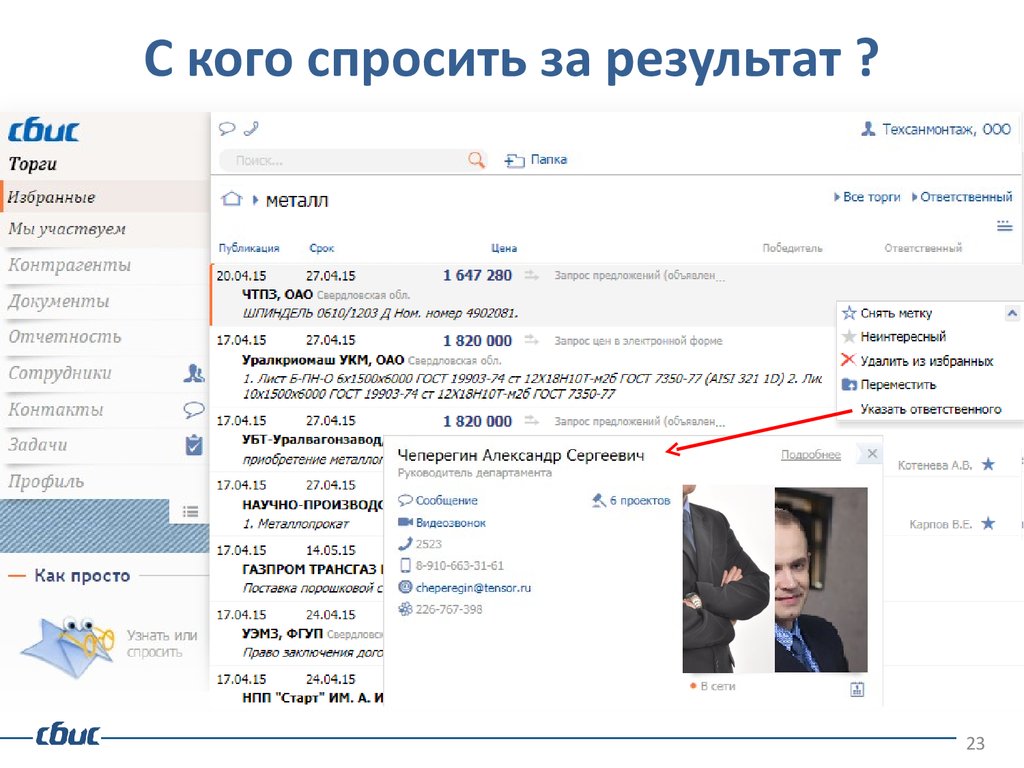Image resolution: width=1024 pixels, height=768 pixels.
Task: Click the magnifier search icon
Action: pyautogui.click(x=476, y=160)
